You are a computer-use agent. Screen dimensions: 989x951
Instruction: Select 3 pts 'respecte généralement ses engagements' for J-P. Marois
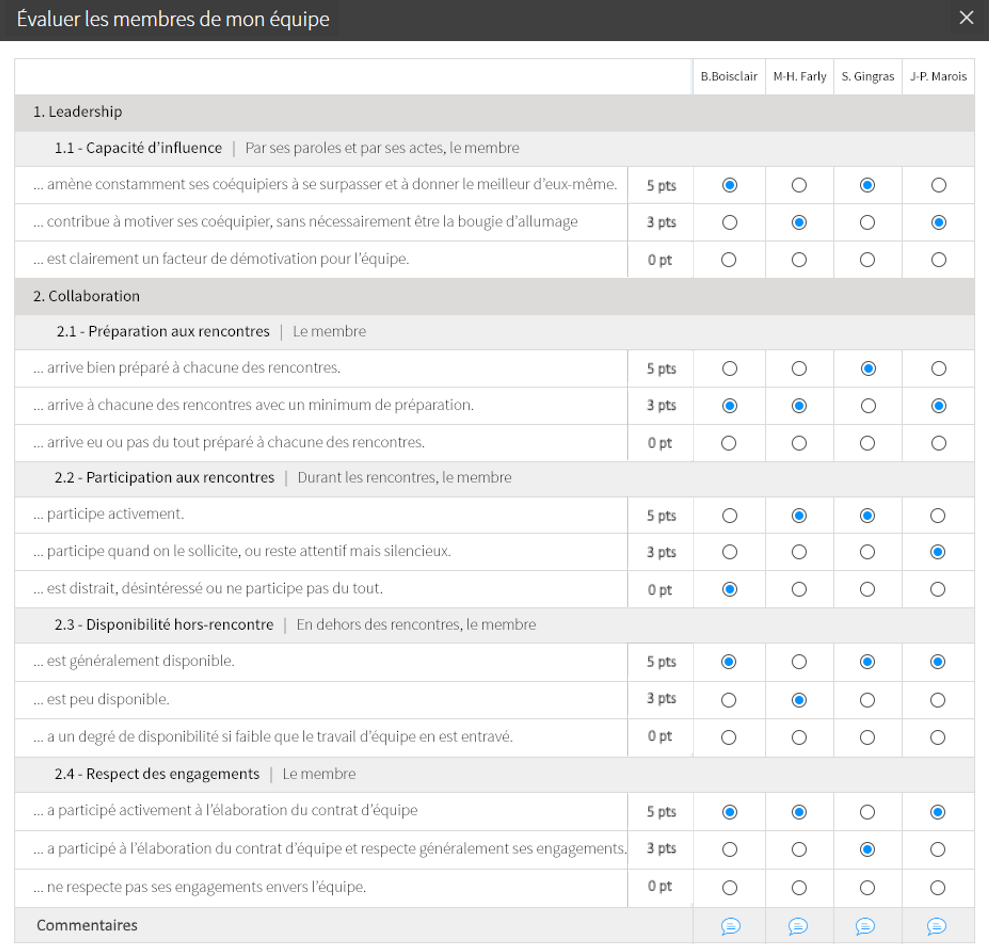pyautogui.click(x=937, y=849)
